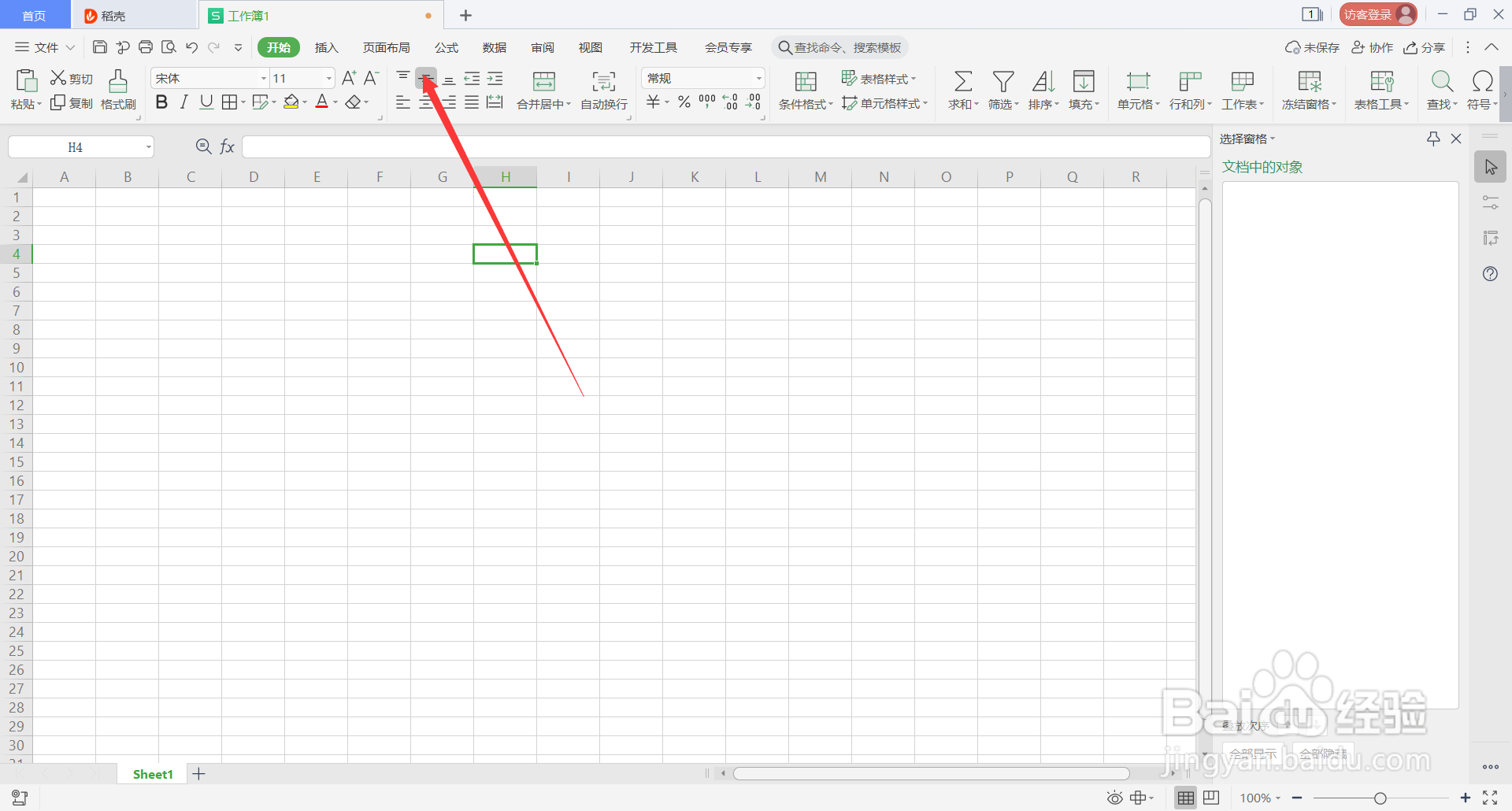The width and height of the screenshot is (1512, 811).
Task: Toggle top vertical alignment
Action: pyautogui.click(x=403, y=78)
